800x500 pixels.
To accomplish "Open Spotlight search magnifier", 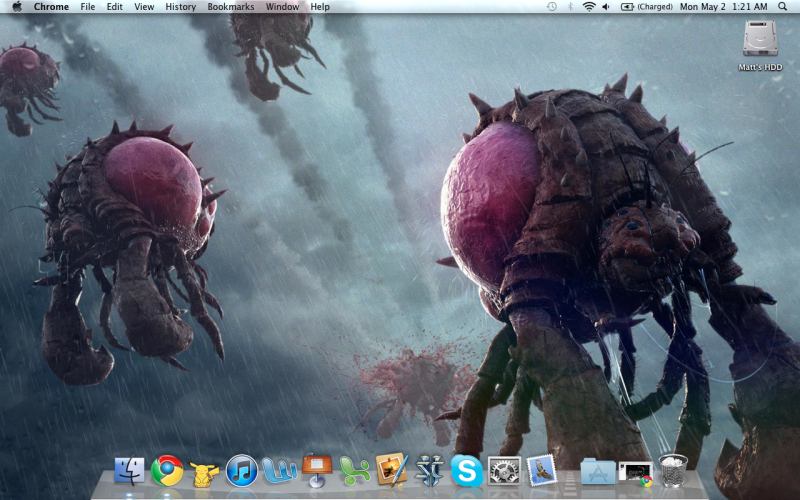I will (x=782, y=7).
